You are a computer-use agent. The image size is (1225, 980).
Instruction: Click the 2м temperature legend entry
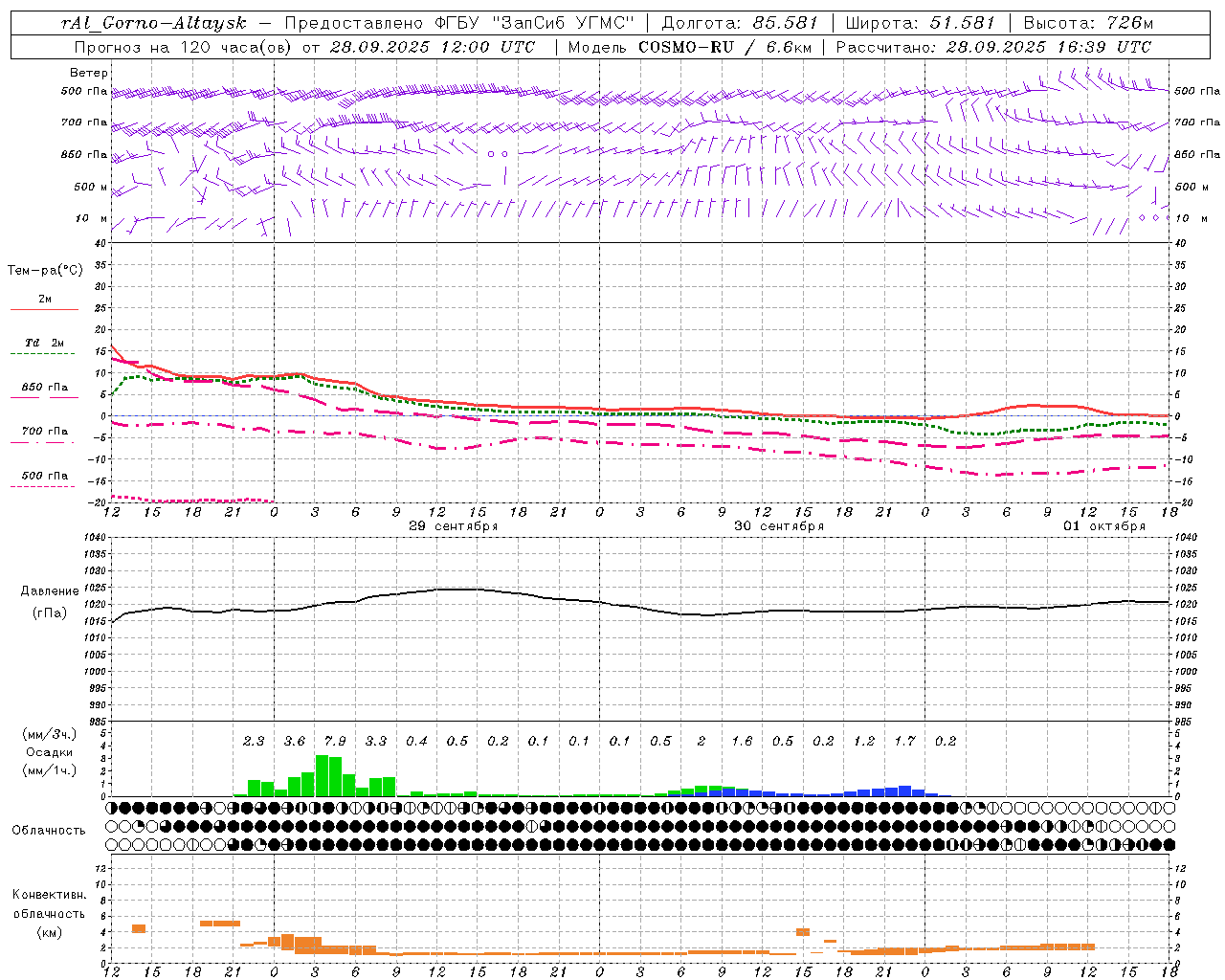click(x=45, y=300)
